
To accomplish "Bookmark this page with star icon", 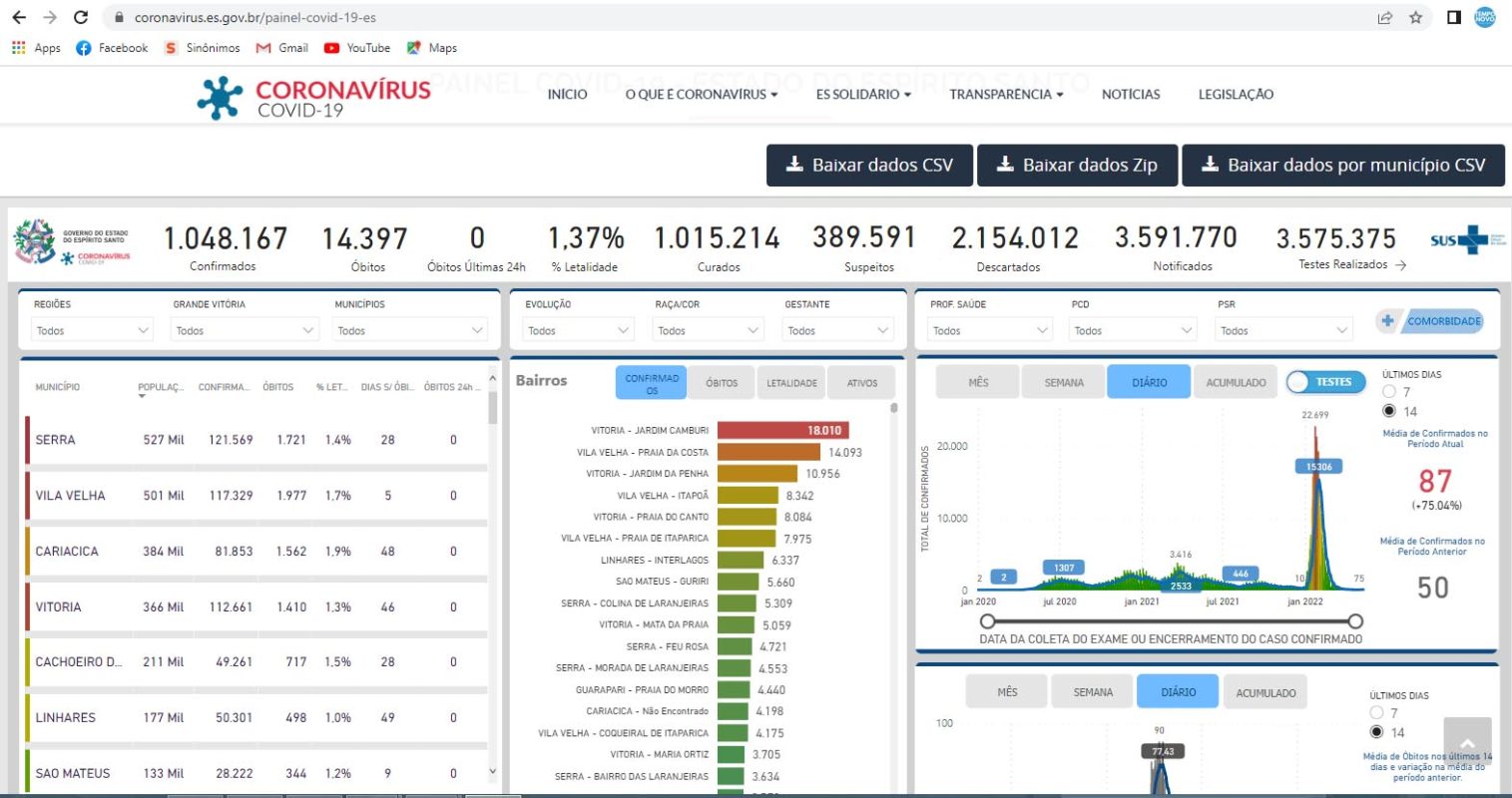I will click(x=1415, y=17).
